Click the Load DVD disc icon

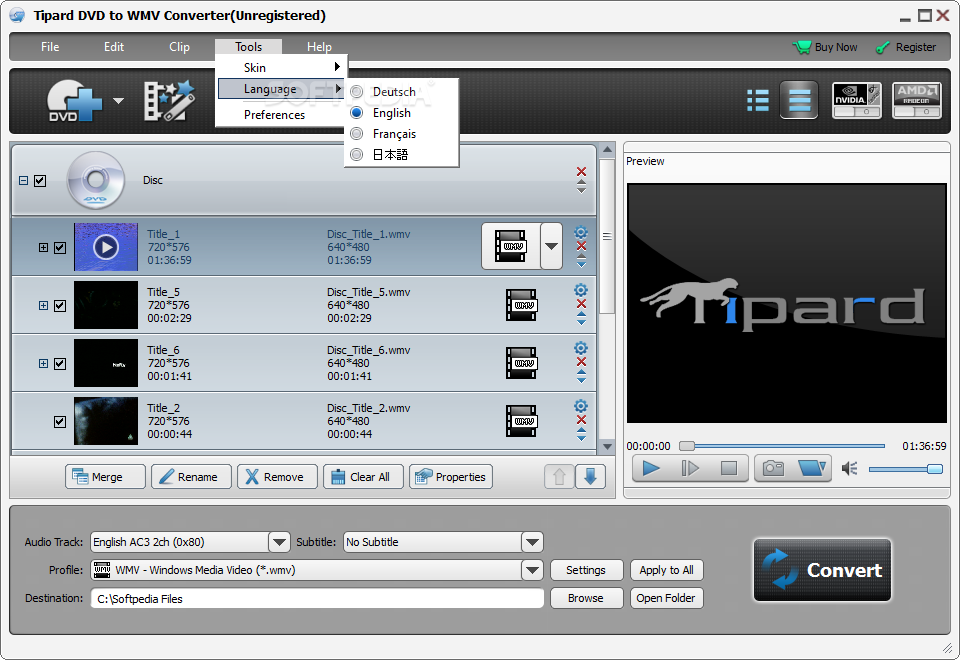point(74,101)
